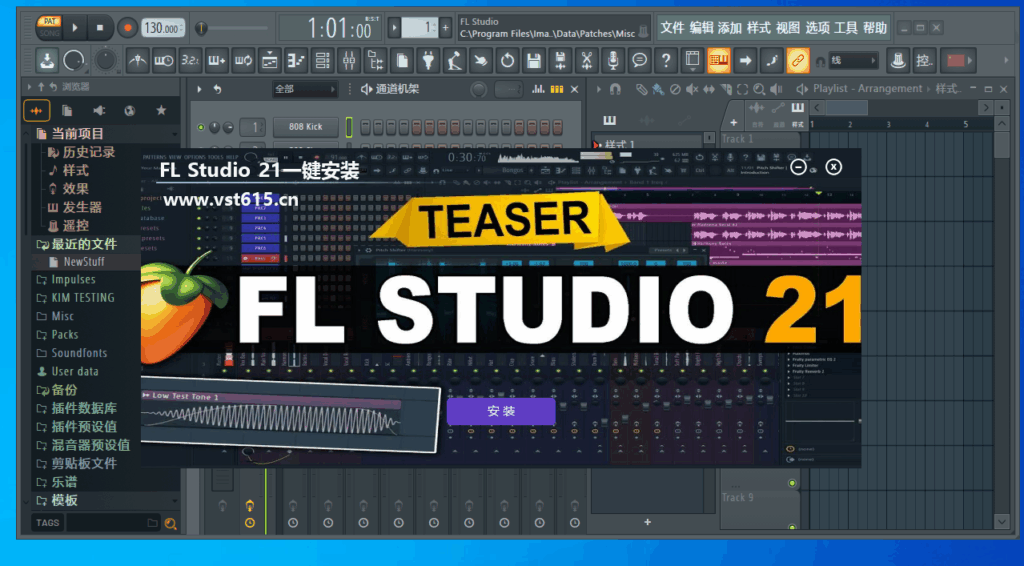The height and width of the screenshot is (566, 1024).
Task: Expand the Packs folder
Action: tap(57, 334)
